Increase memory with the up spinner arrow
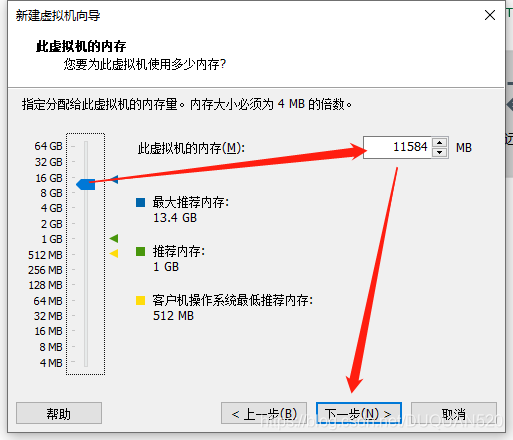The width and height of the screenshot is (513, 440). point(440,142)
